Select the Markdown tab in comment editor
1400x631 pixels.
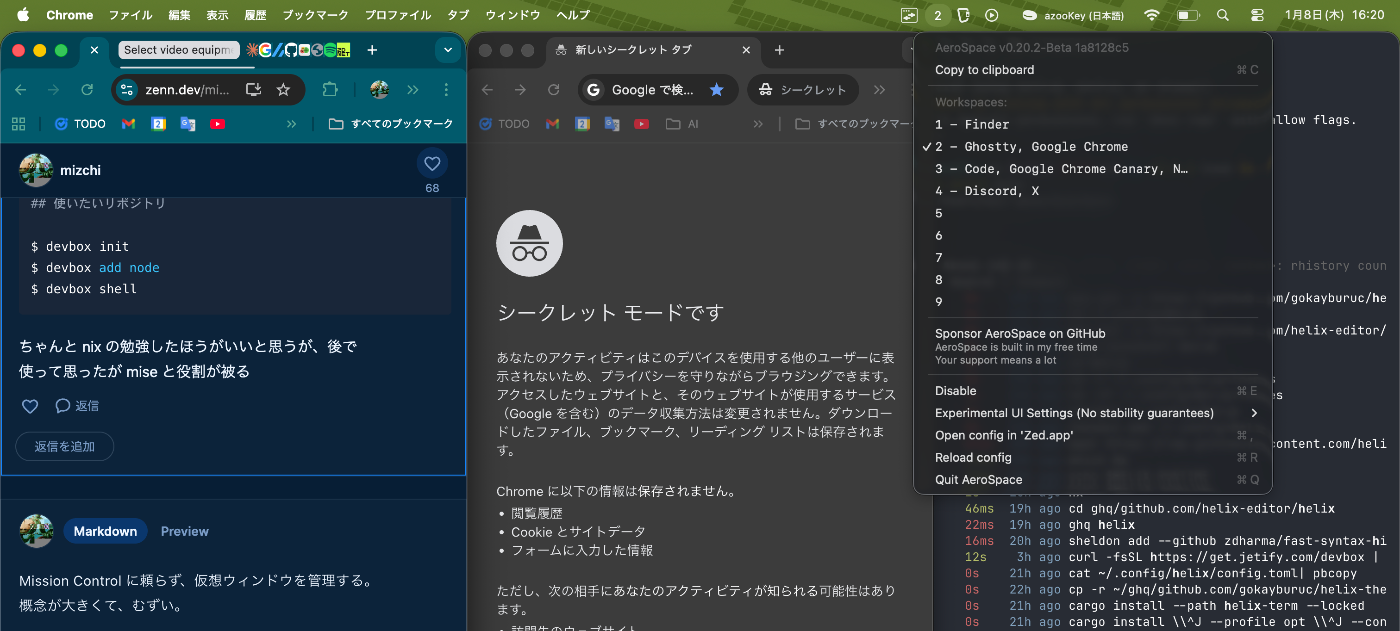[105, 531]
